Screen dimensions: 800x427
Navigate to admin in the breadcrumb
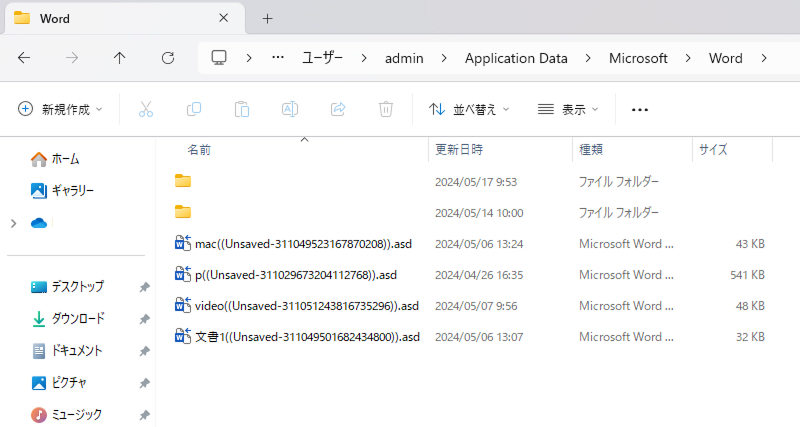(404, 58)
